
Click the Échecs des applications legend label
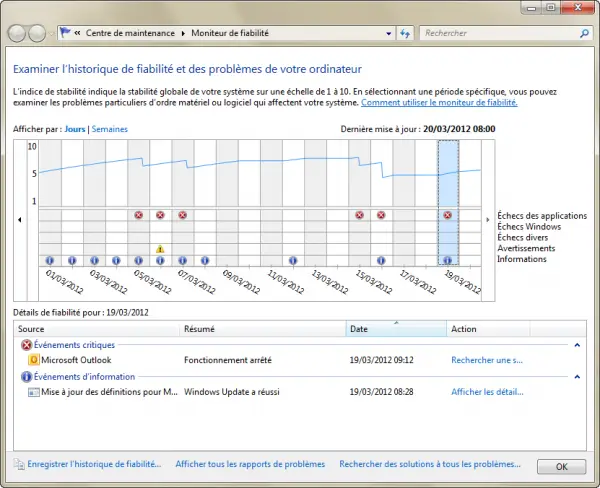[x=542, y=215]
